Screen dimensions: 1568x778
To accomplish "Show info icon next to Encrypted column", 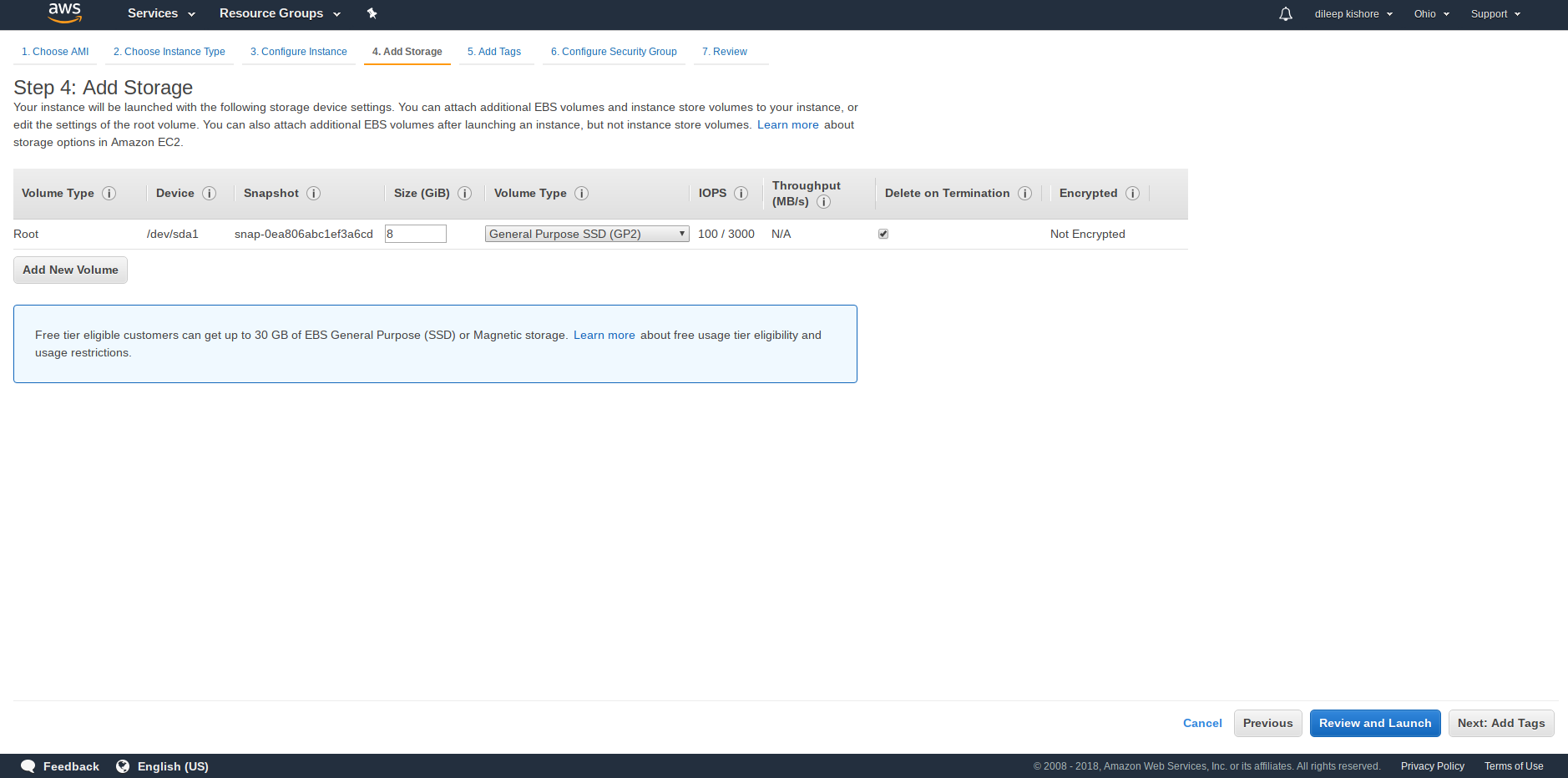I will pos(1133,194).
